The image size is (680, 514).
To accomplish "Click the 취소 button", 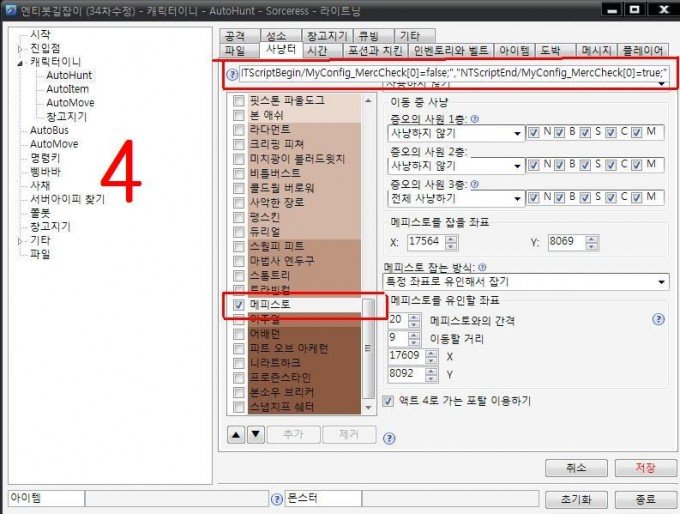I will (x=576, y=468).
